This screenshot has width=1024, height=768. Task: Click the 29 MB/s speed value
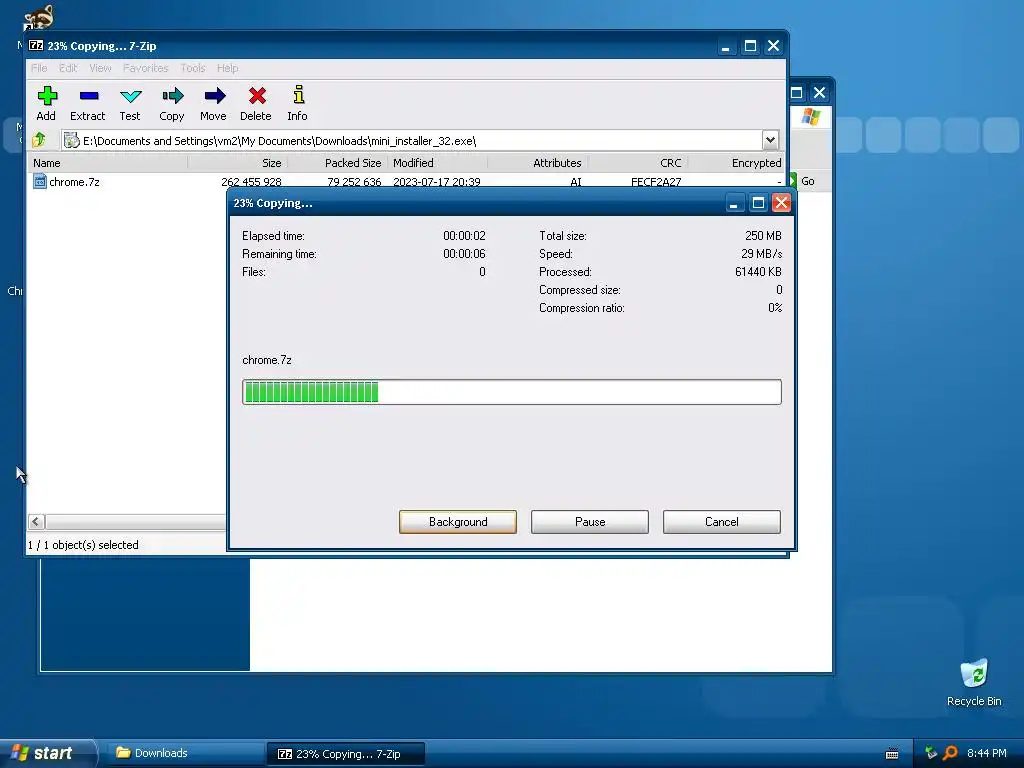pyautogui.click(x=761, y=253)
